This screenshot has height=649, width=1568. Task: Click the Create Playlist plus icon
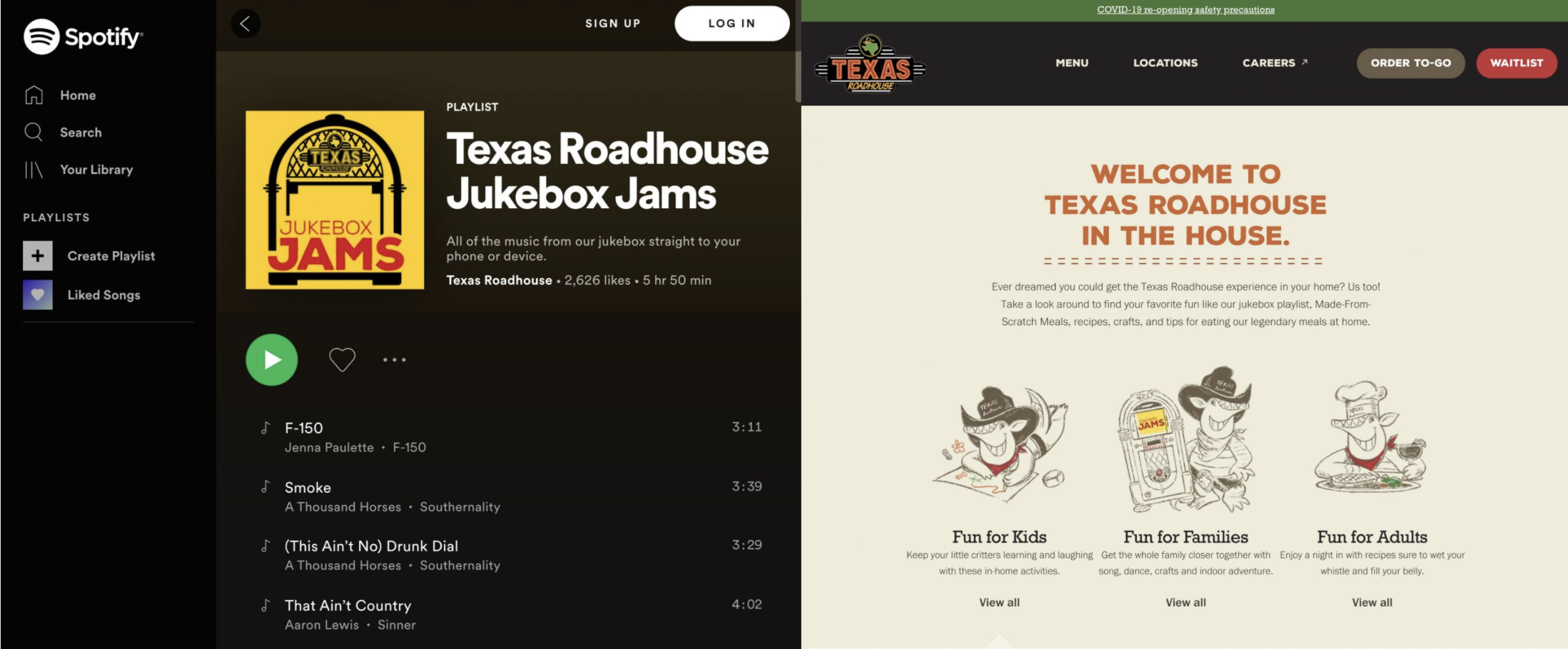tap(37, 256)
